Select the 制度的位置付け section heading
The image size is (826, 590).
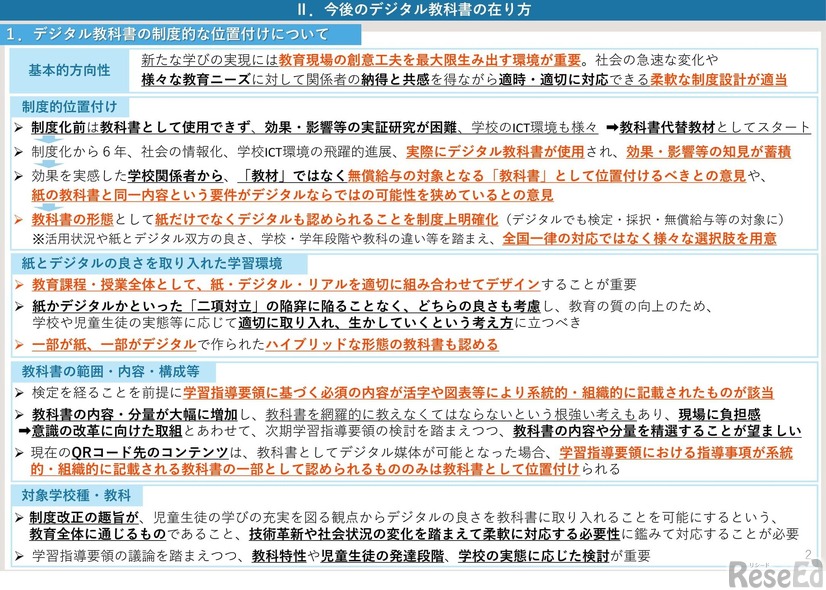click(x=69, y=106)
